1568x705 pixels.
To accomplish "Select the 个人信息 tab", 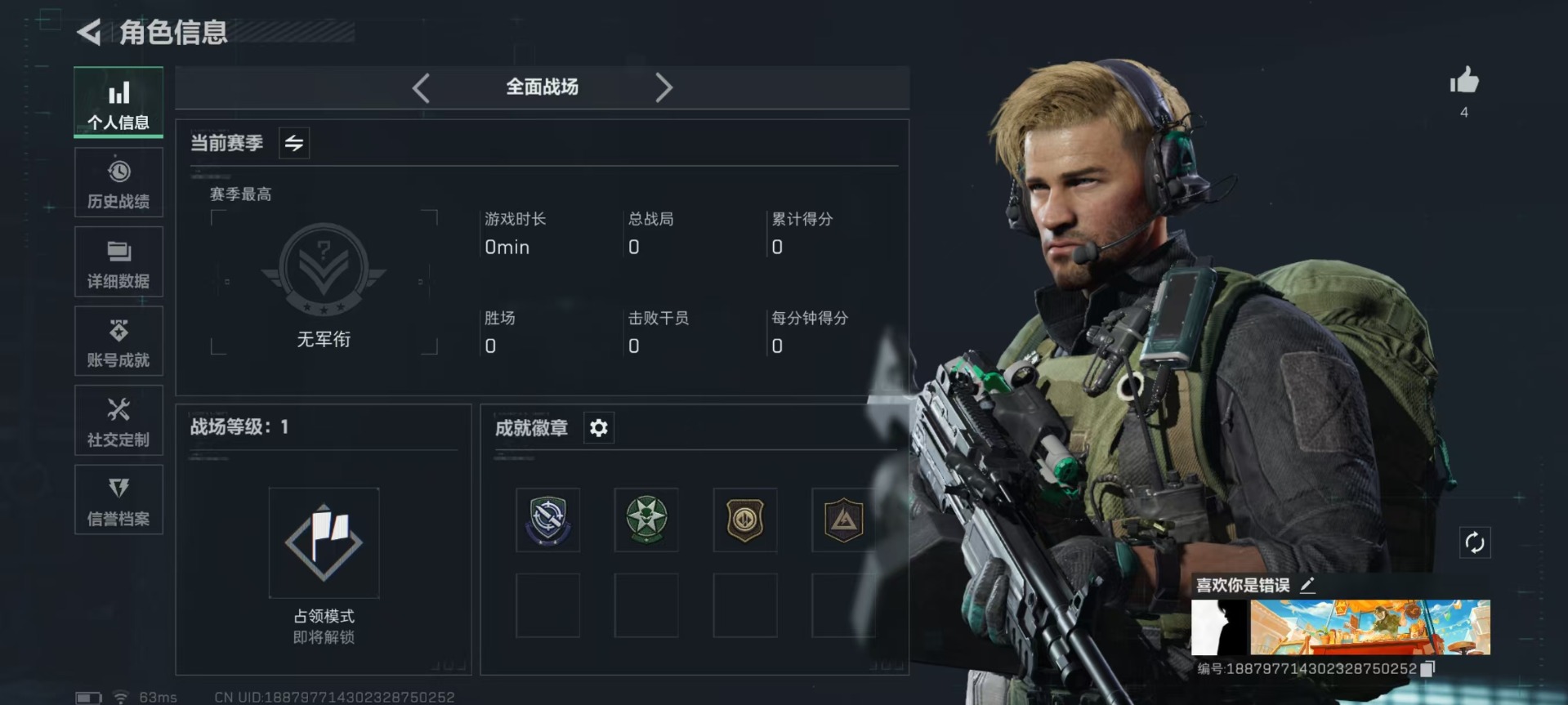I will [118, 103].
